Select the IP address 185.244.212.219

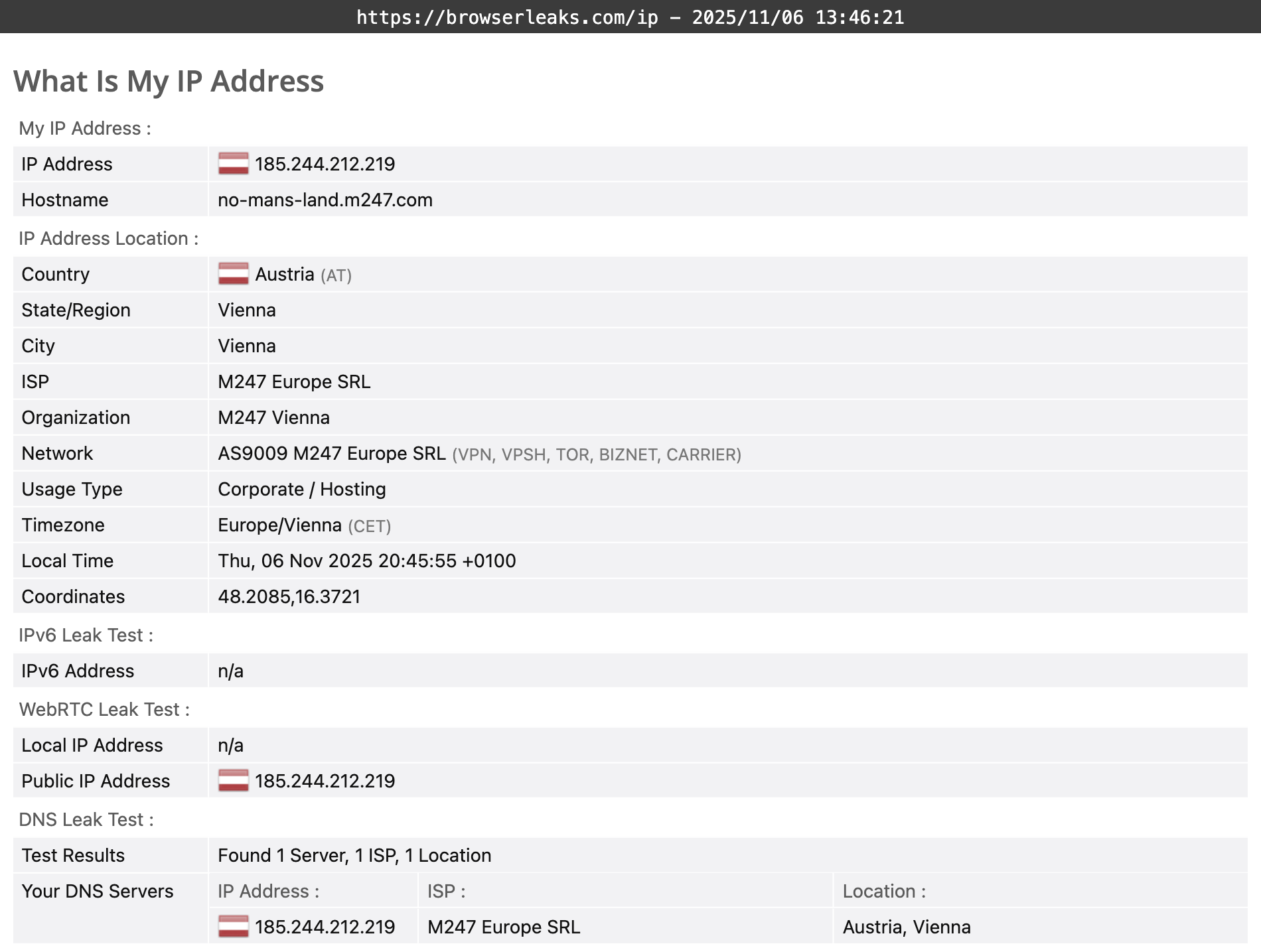click(326, 164)
